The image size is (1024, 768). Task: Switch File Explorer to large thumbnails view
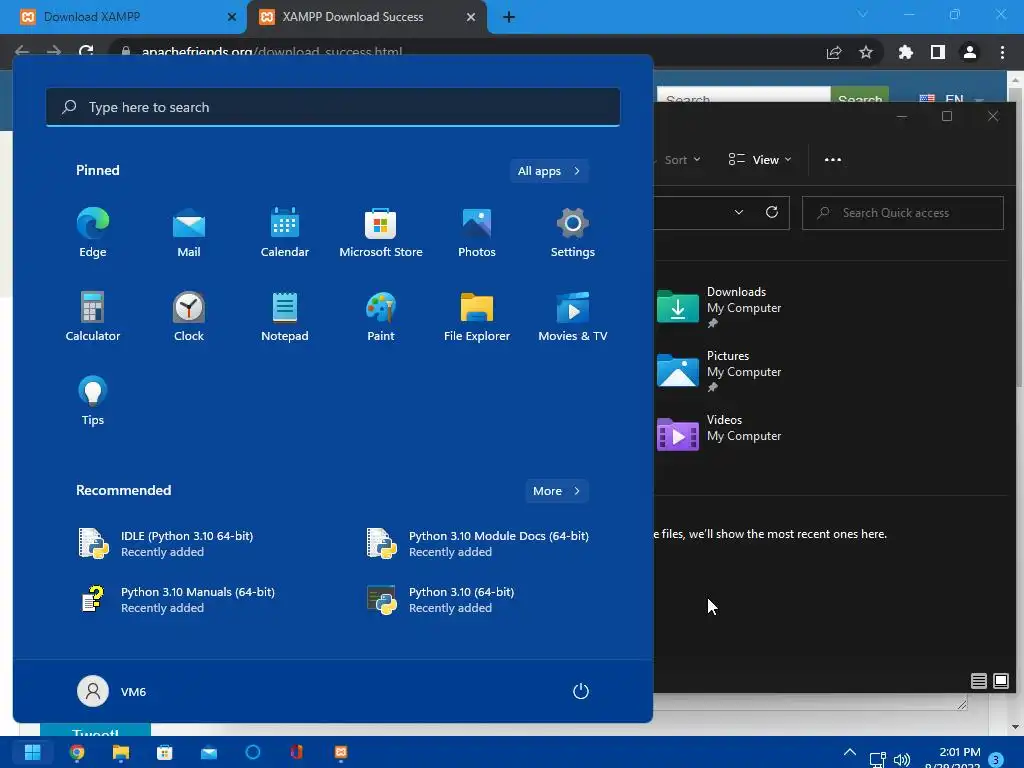point(1000,681)
